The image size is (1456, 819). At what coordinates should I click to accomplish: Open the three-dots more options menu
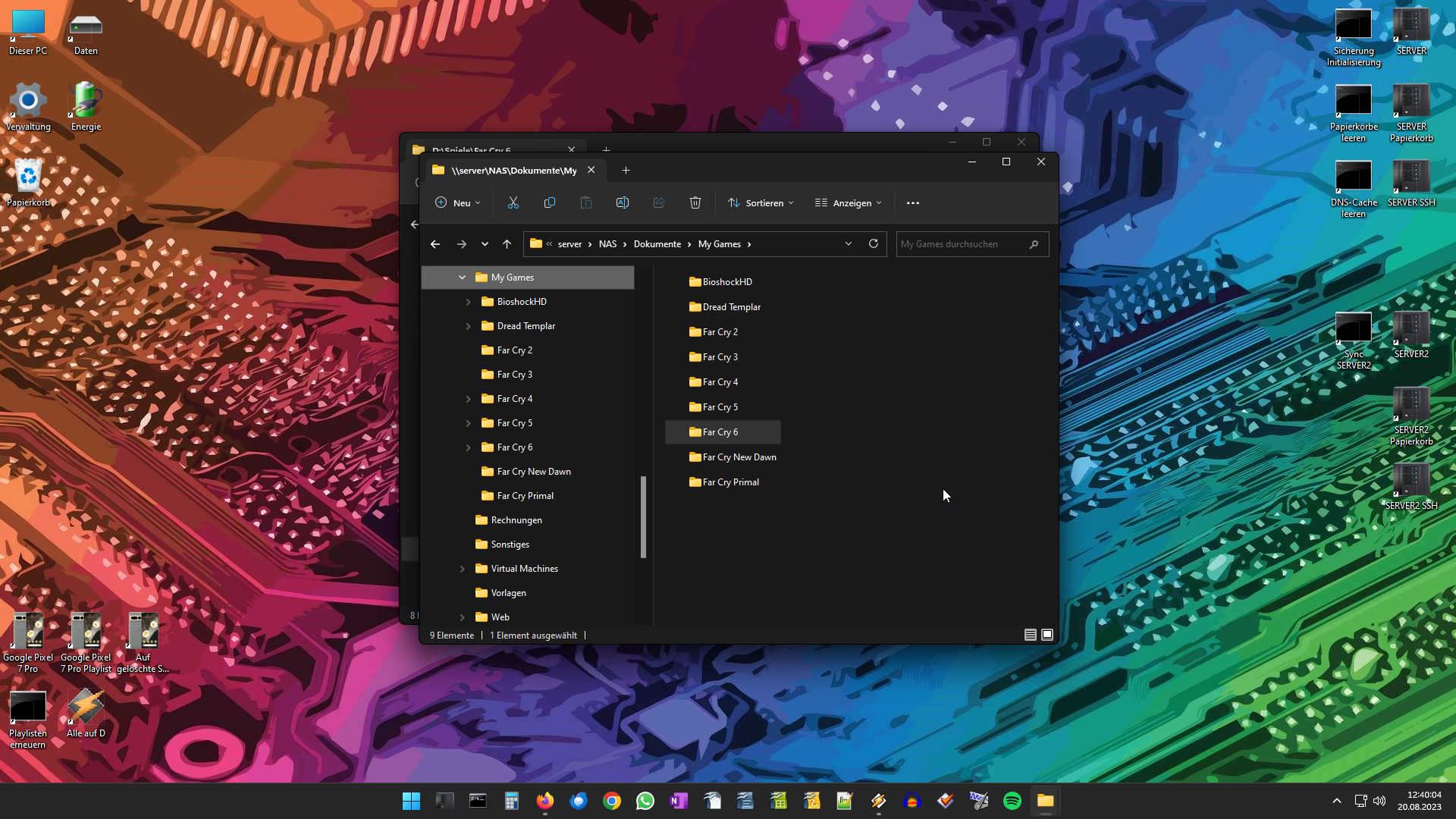pyautogui.click(x=913, y=202)
